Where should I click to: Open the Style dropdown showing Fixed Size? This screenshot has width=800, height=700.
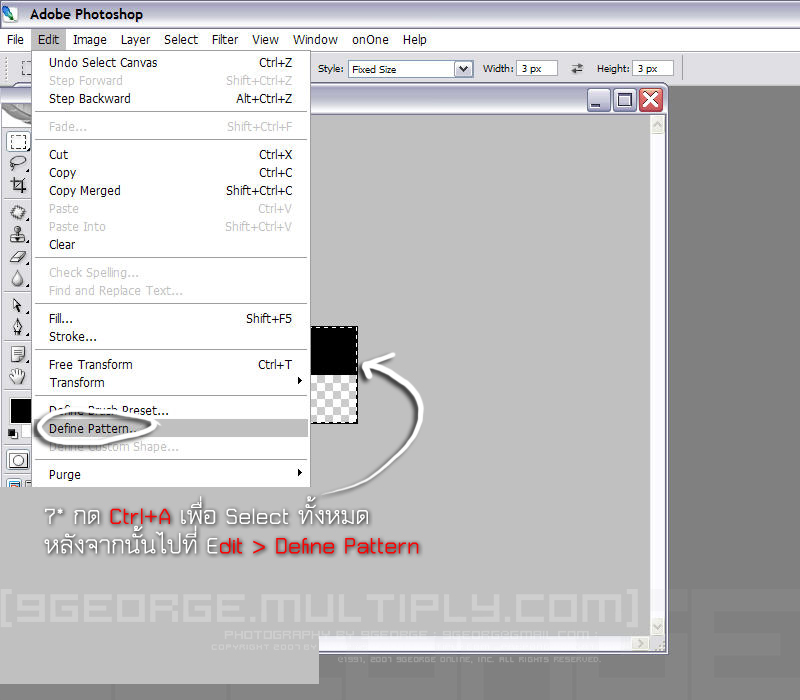411,69
